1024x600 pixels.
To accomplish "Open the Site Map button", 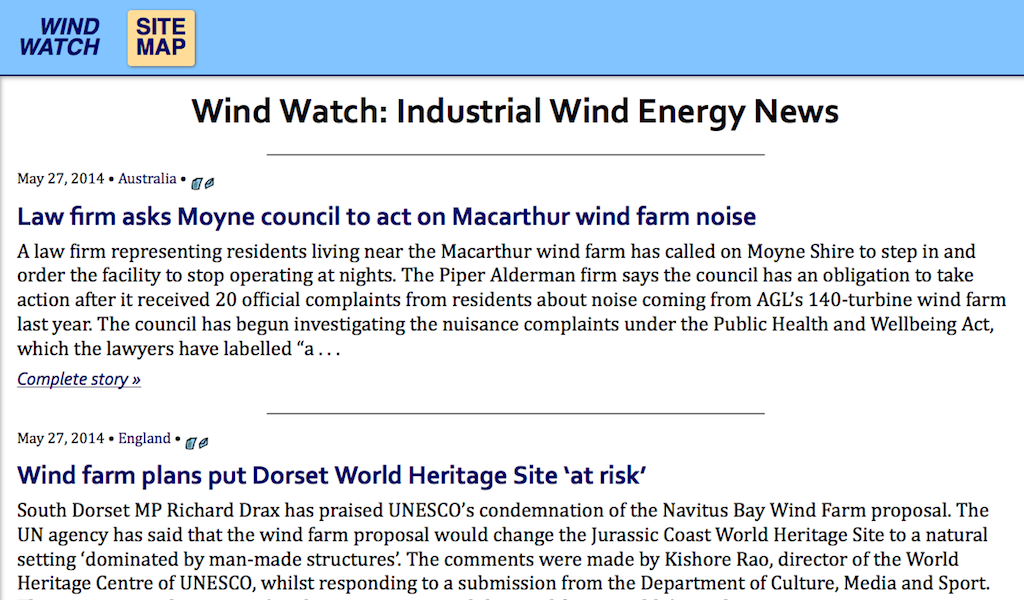I will pyautogui.click(x=161, y=38).
